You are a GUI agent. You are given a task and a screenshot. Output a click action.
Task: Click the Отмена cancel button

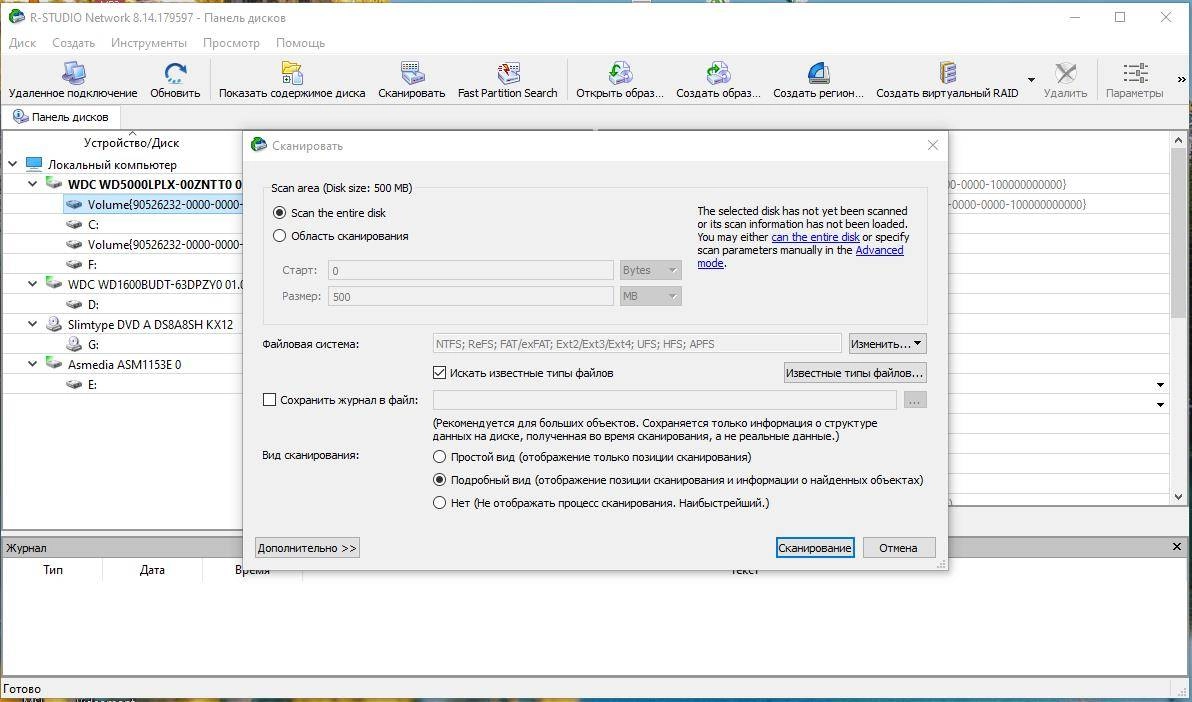coord(899,548)
